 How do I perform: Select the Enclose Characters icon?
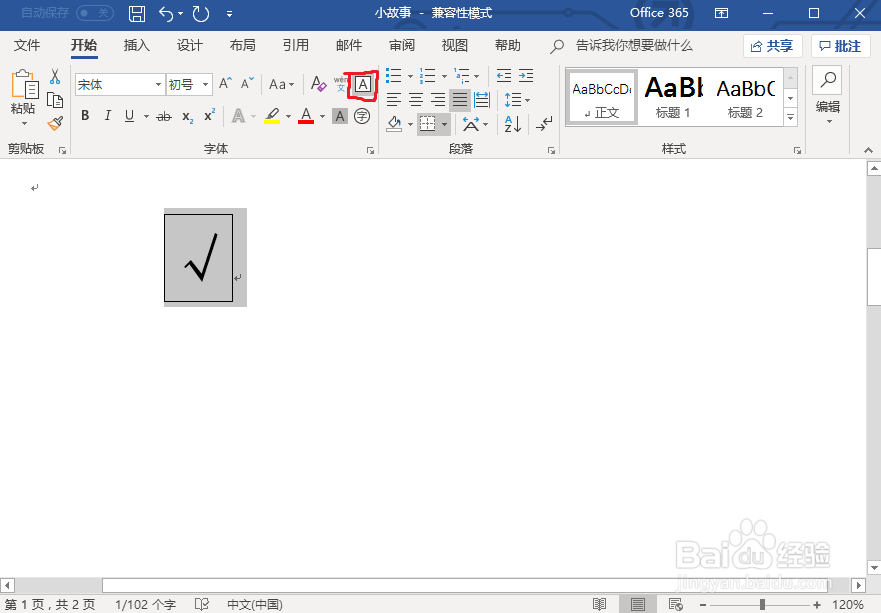(x=362, y=115)
